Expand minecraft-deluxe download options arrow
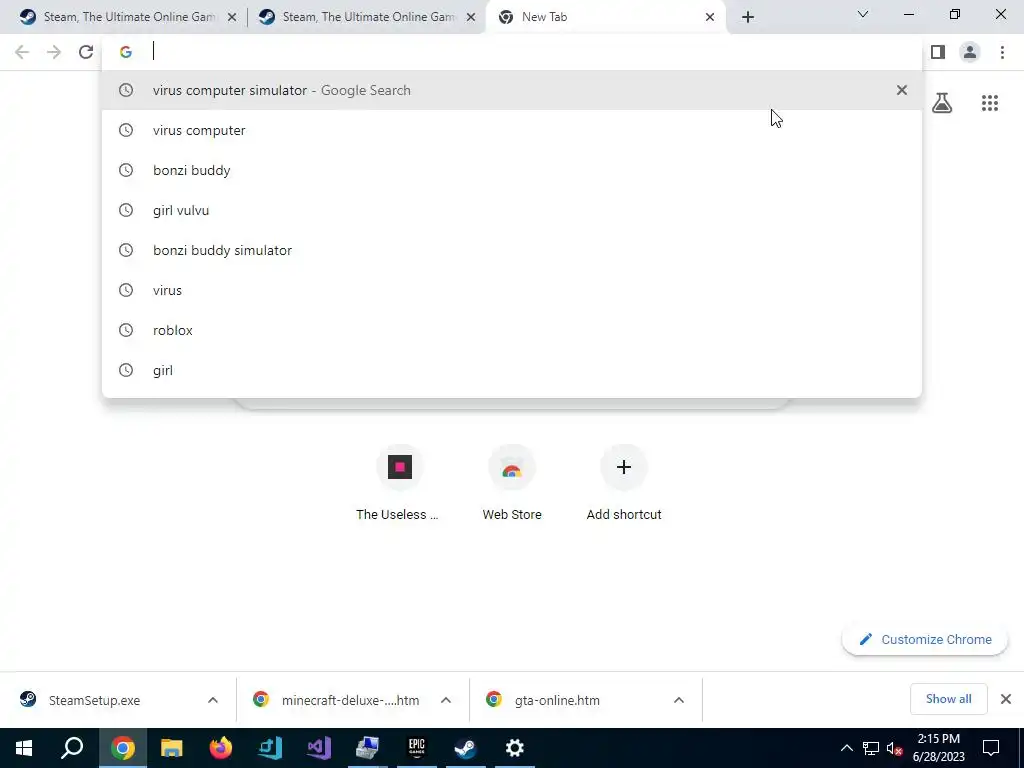 coord(446,700)
